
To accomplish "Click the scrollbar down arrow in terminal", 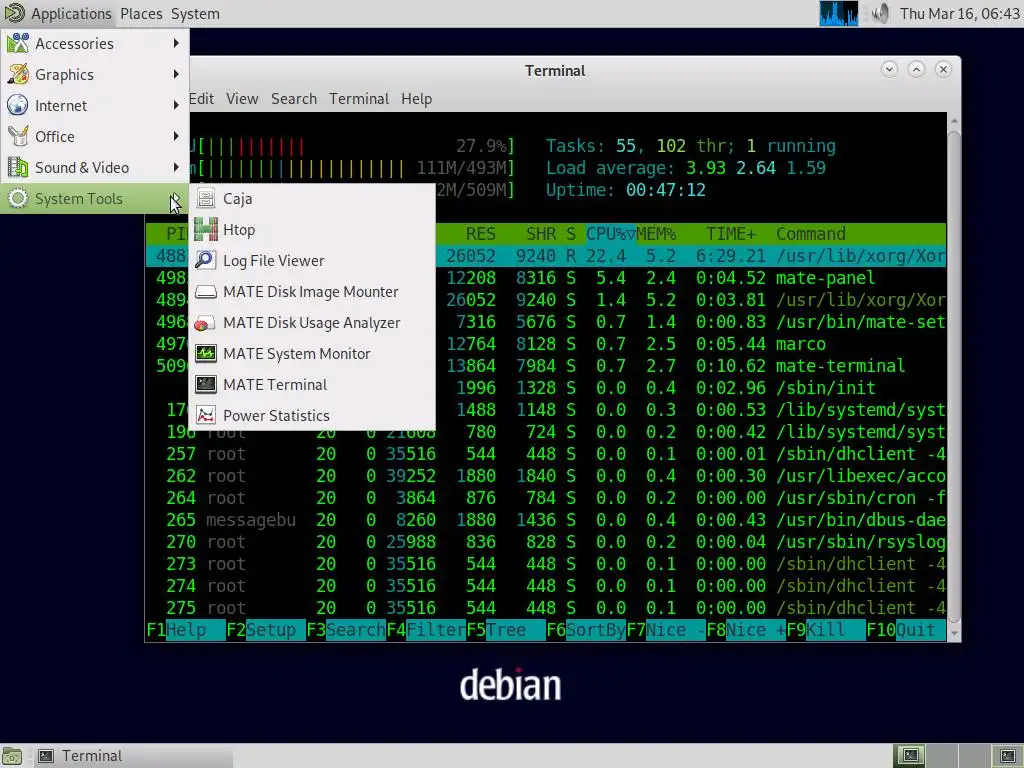I will (953, 633).
